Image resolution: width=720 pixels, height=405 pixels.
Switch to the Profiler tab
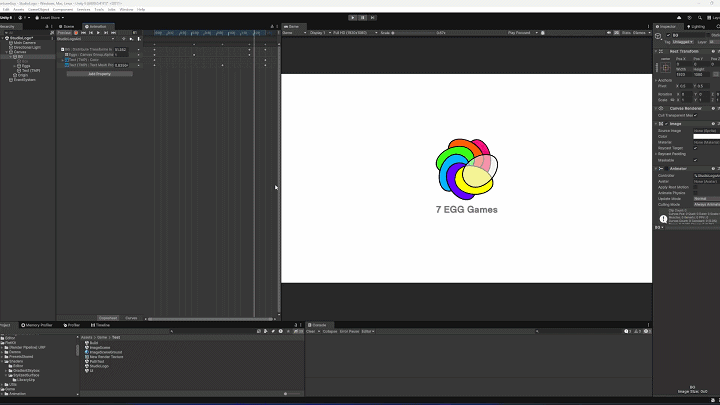[72, 325]
